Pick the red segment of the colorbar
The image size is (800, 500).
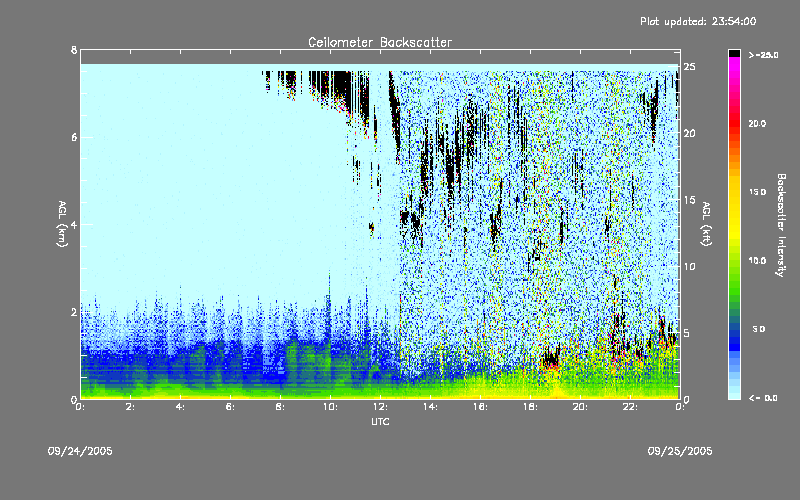click(x=734, y=122)
